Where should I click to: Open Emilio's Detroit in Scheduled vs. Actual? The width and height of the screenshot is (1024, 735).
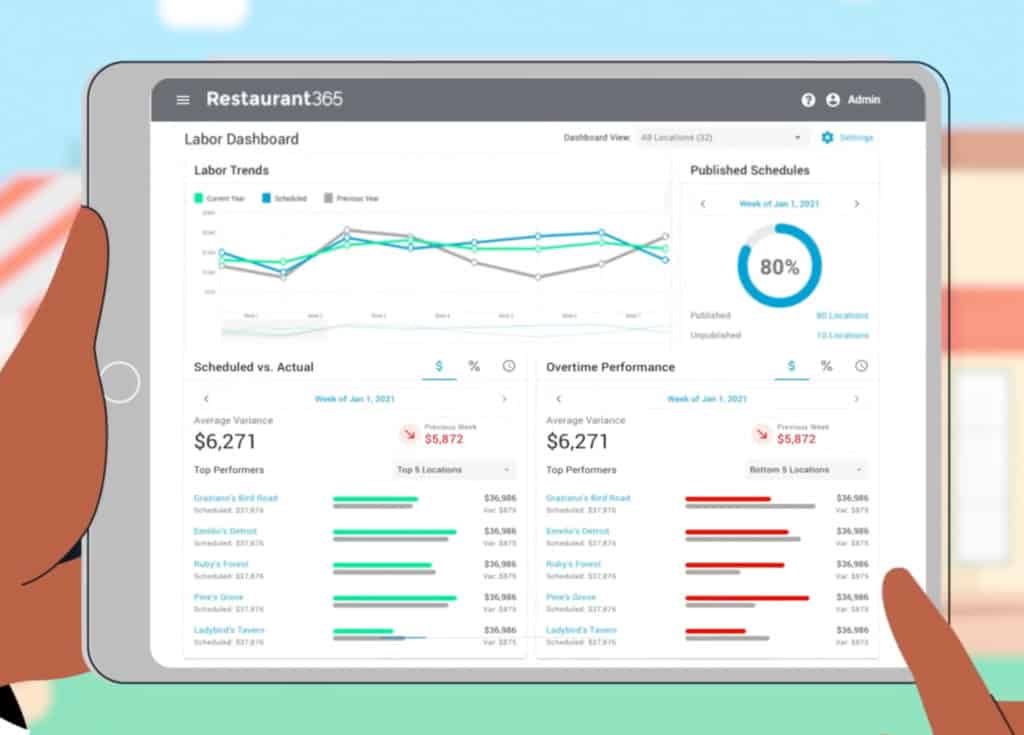(225, 531)
